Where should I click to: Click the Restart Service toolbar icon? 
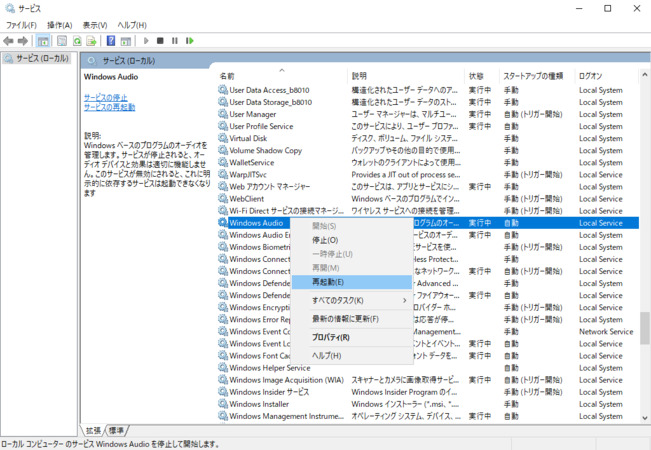pos(190,41)
